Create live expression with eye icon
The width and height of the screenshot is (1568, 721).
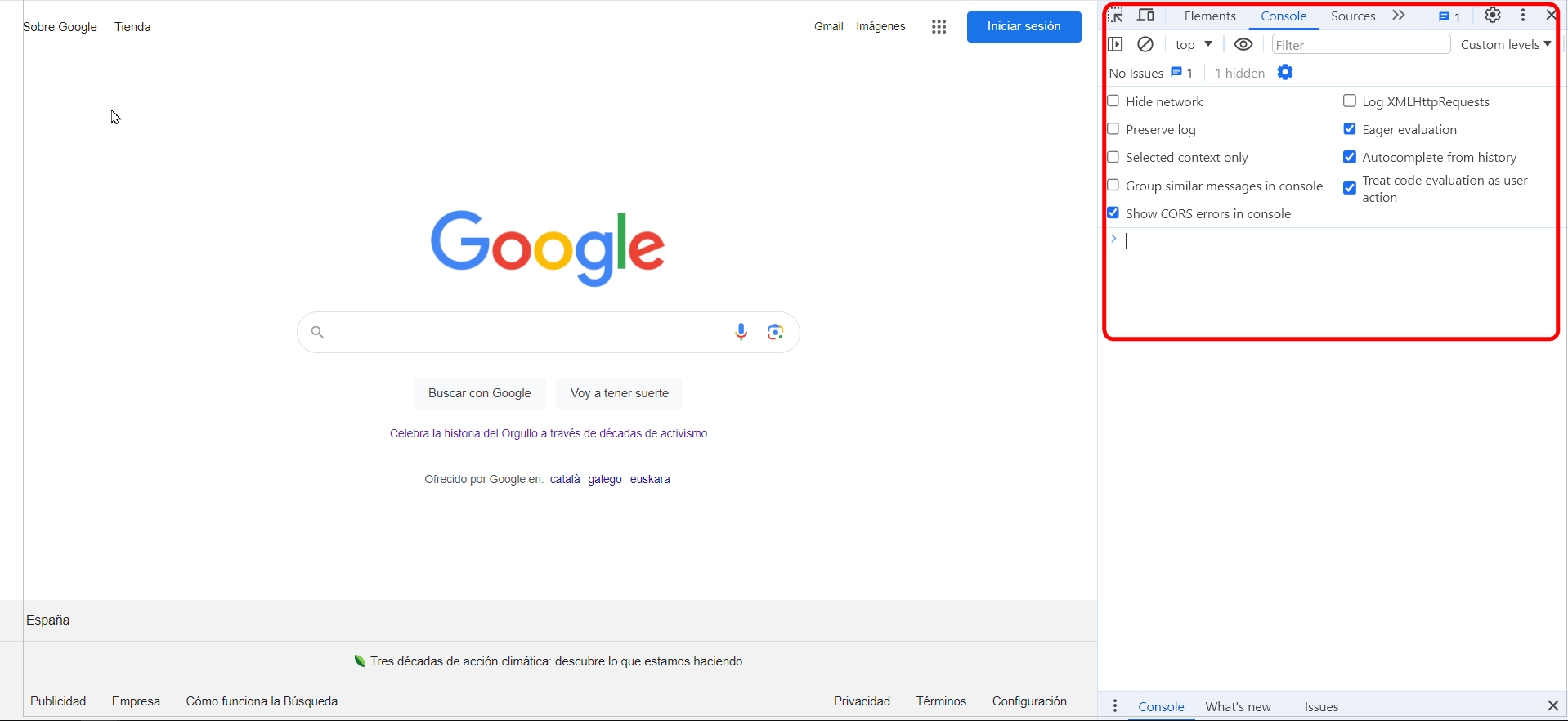(1243, 44)
